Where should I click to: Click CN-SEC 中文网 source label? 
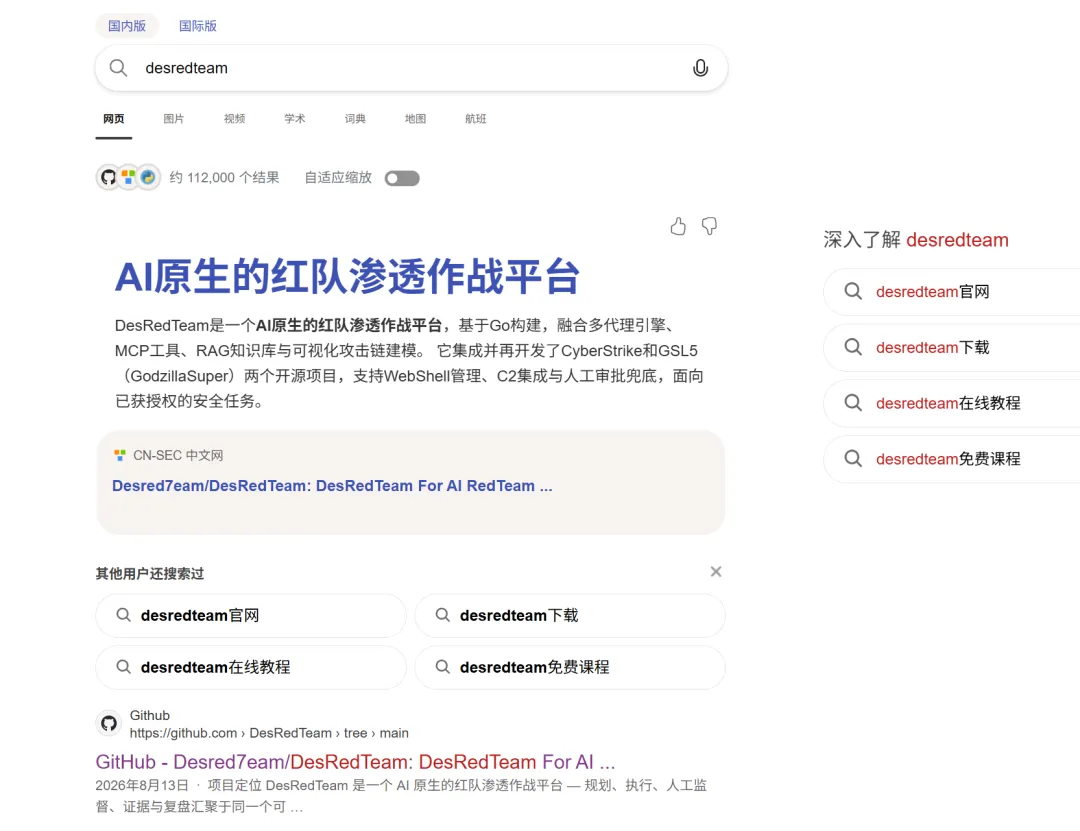178,455
